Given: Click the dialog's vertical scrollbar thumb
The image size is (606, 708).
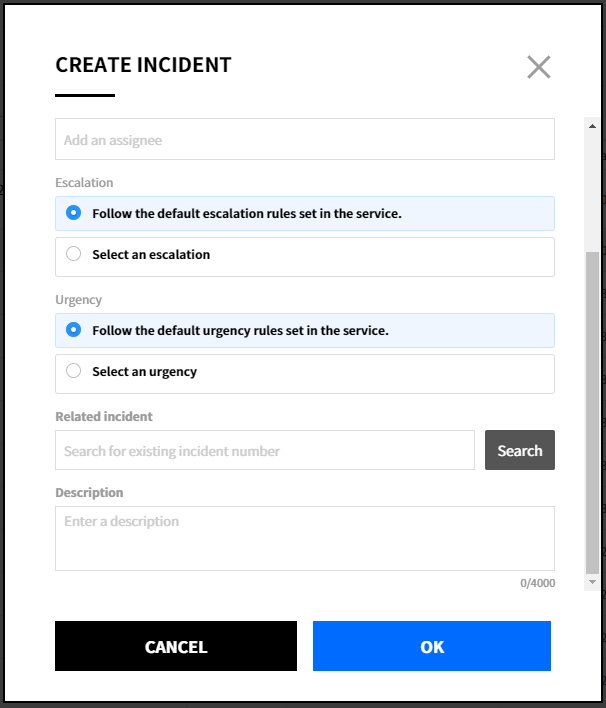Looking at the screenshot, I should tap(592, 410).
